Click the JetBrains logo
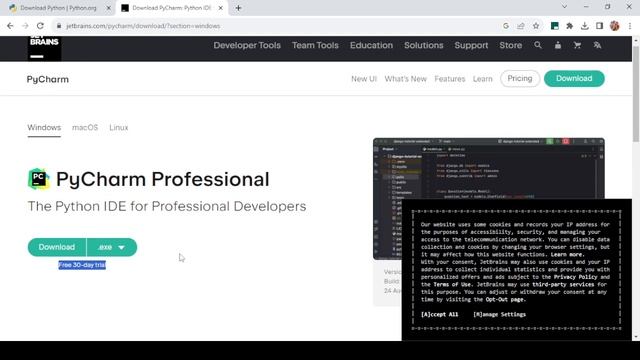 (x=44, y=48)
